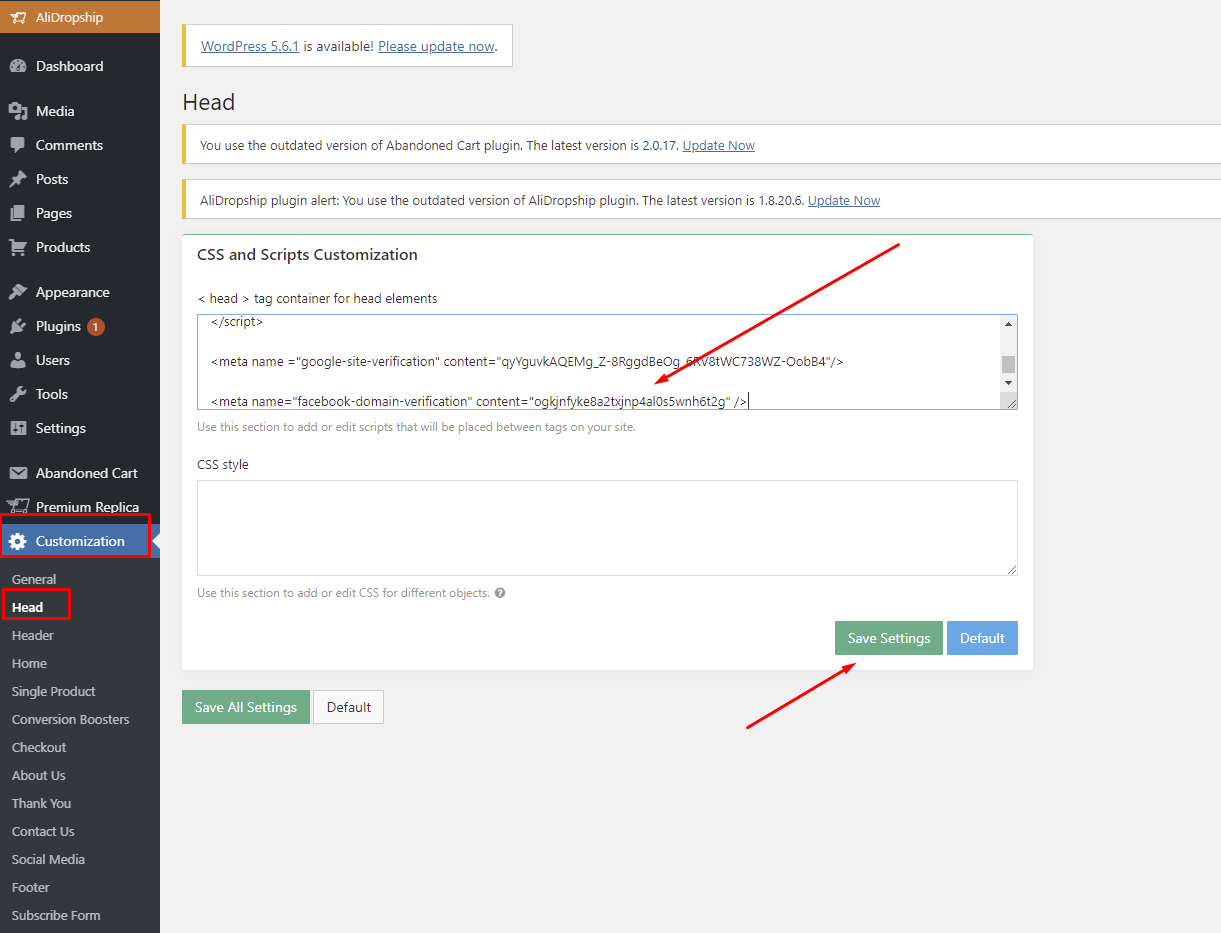Click the Appearance paintbrush icon
This screenshot has height=933, width=1221.
pos(18,292)
